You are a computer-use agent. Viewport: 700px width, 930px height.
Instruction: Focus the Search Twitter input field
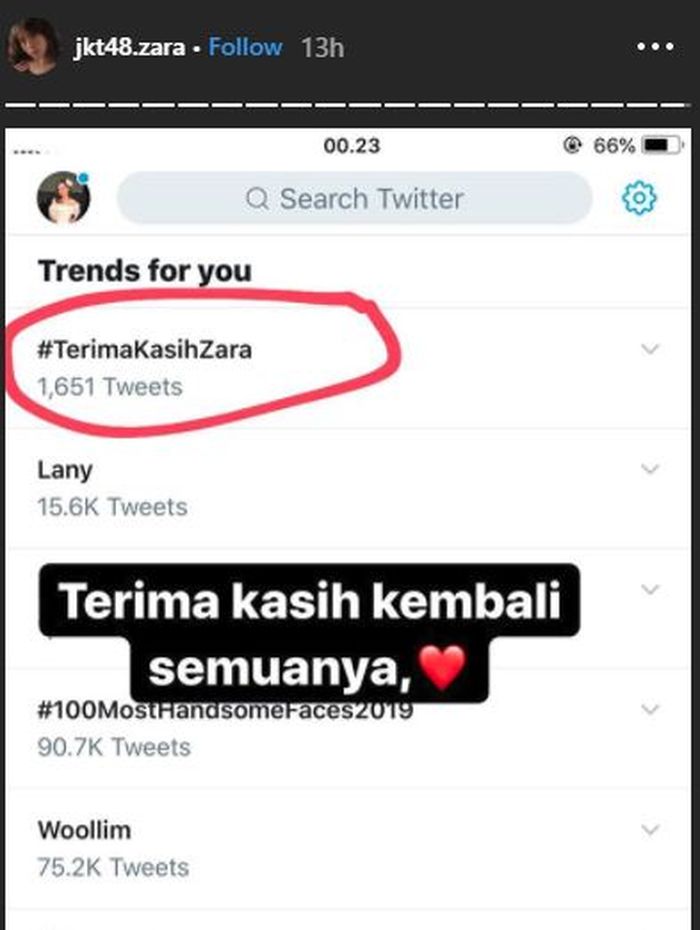(x=355, y=198)
